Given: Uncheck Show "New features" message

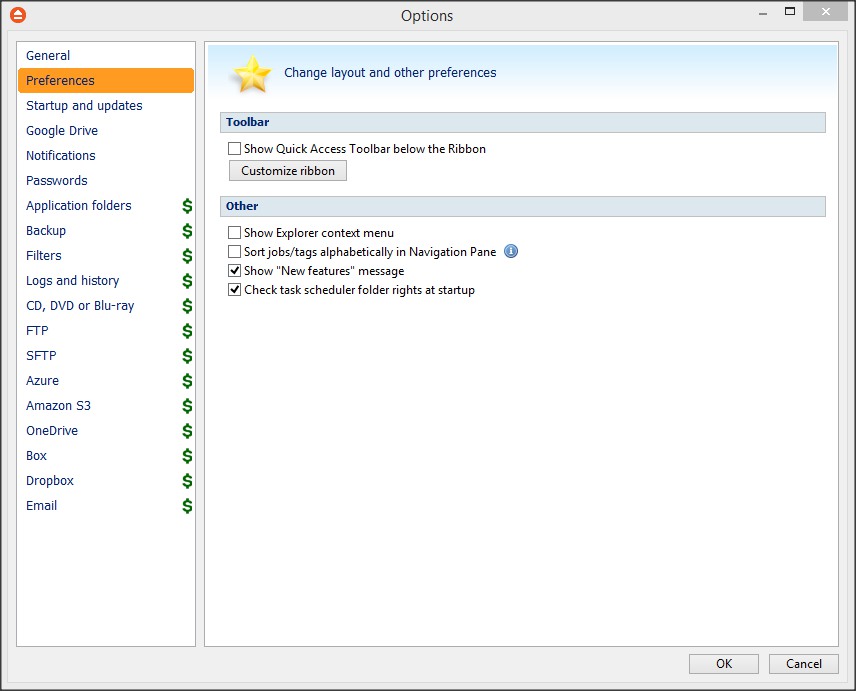Looking at the screenshot, I should (234, 271).
